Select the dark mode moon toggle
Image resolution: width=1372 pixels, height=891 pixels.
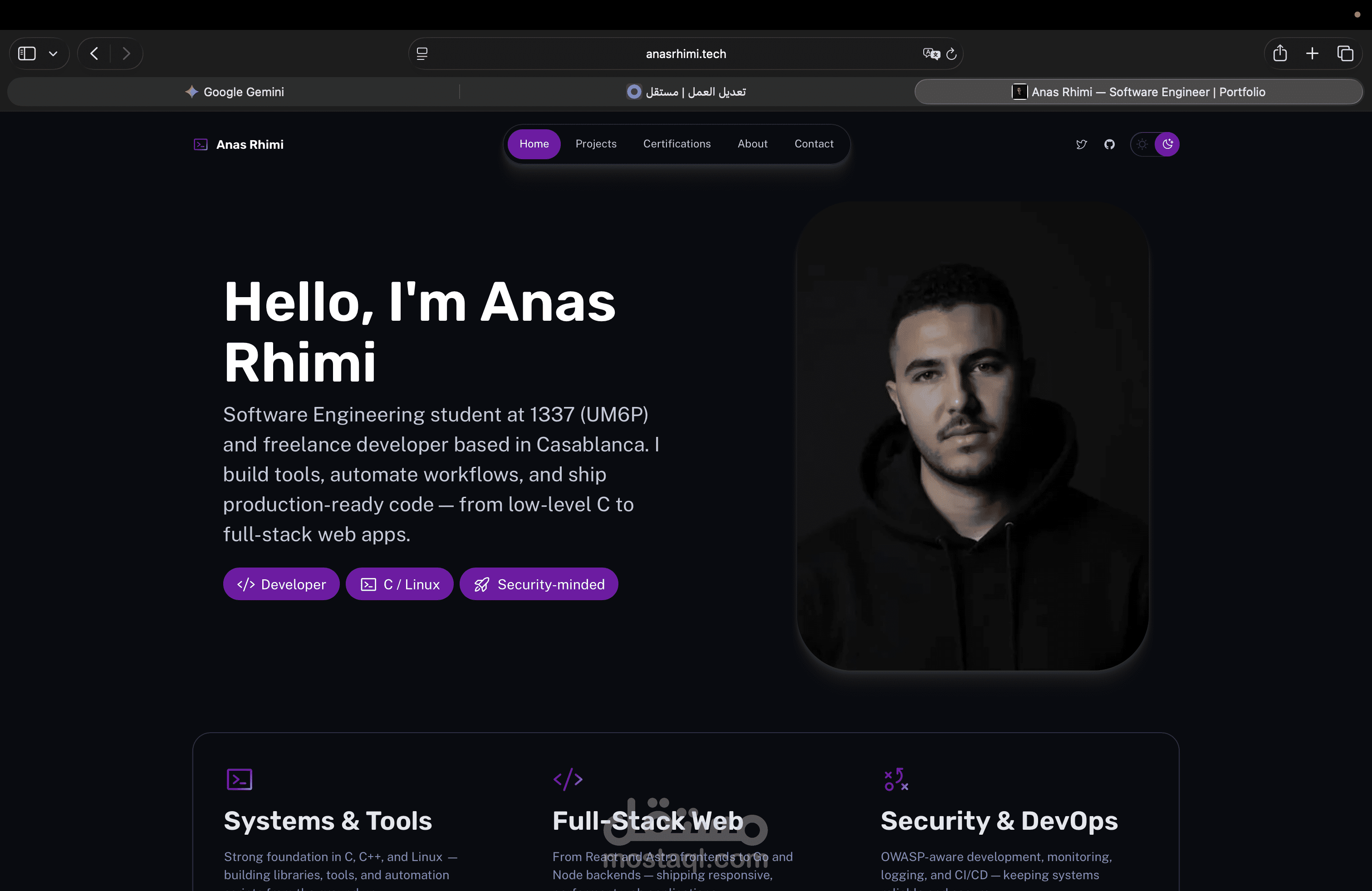[x=1167, y=144]
